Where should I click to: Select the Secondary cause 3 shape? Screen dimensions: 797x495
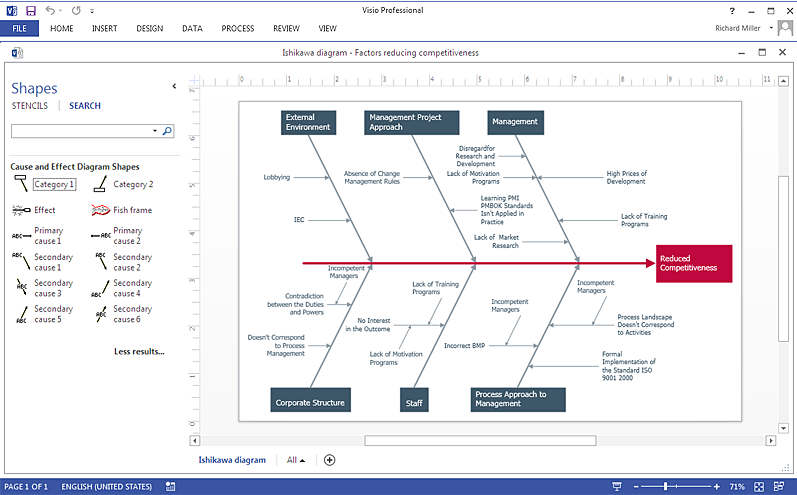point(44,288)
